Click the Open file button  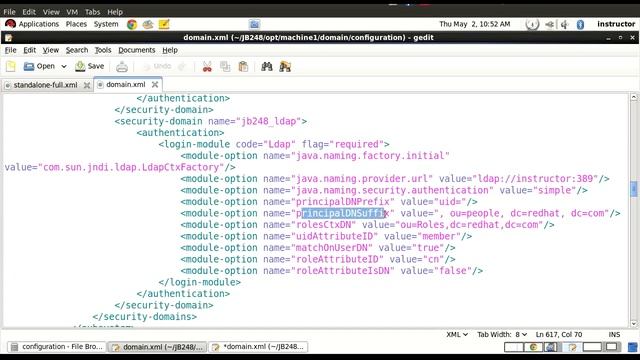click(39, 66)
